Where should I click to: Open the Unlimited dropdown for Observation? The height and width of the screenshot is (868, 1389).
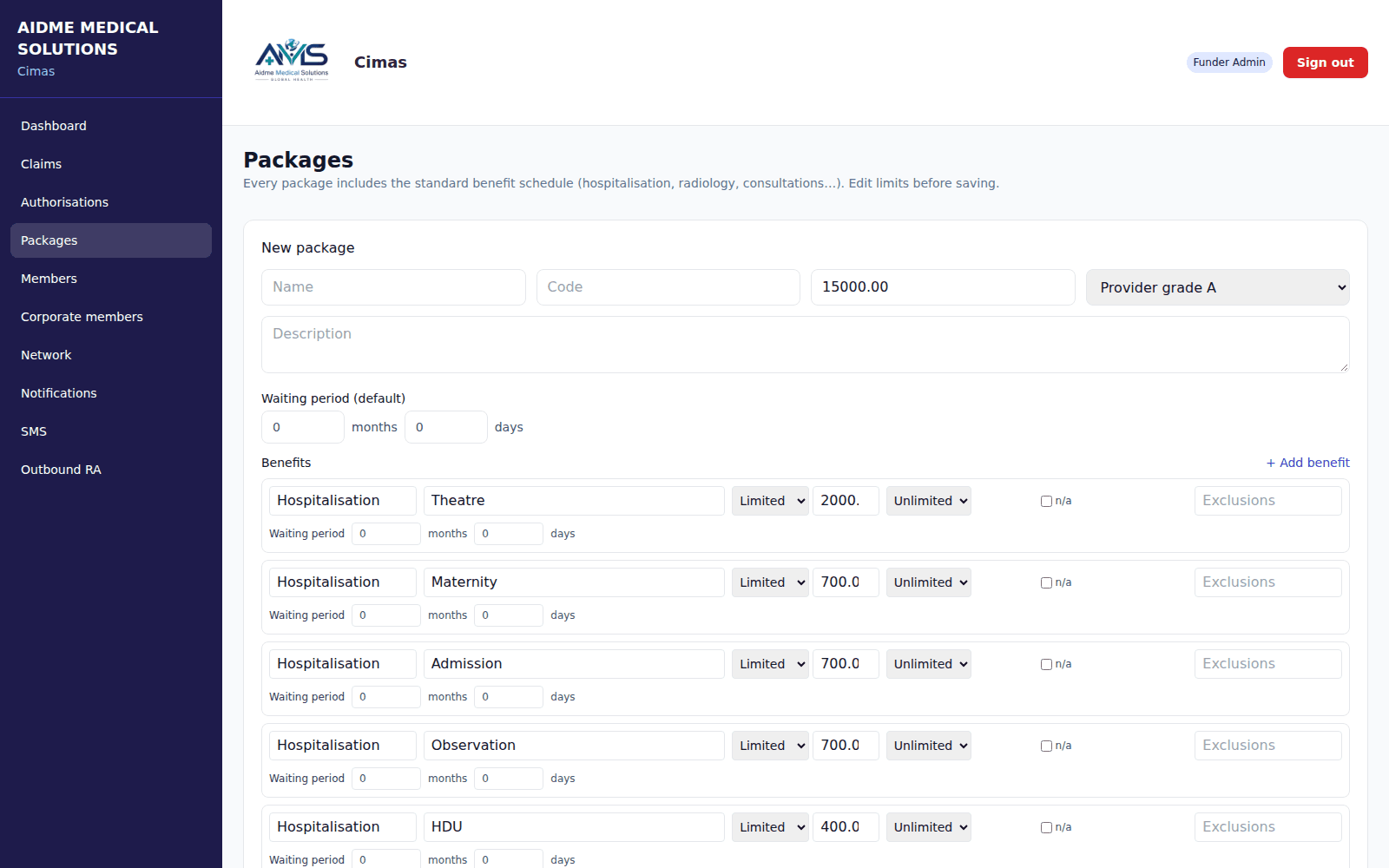928,746
